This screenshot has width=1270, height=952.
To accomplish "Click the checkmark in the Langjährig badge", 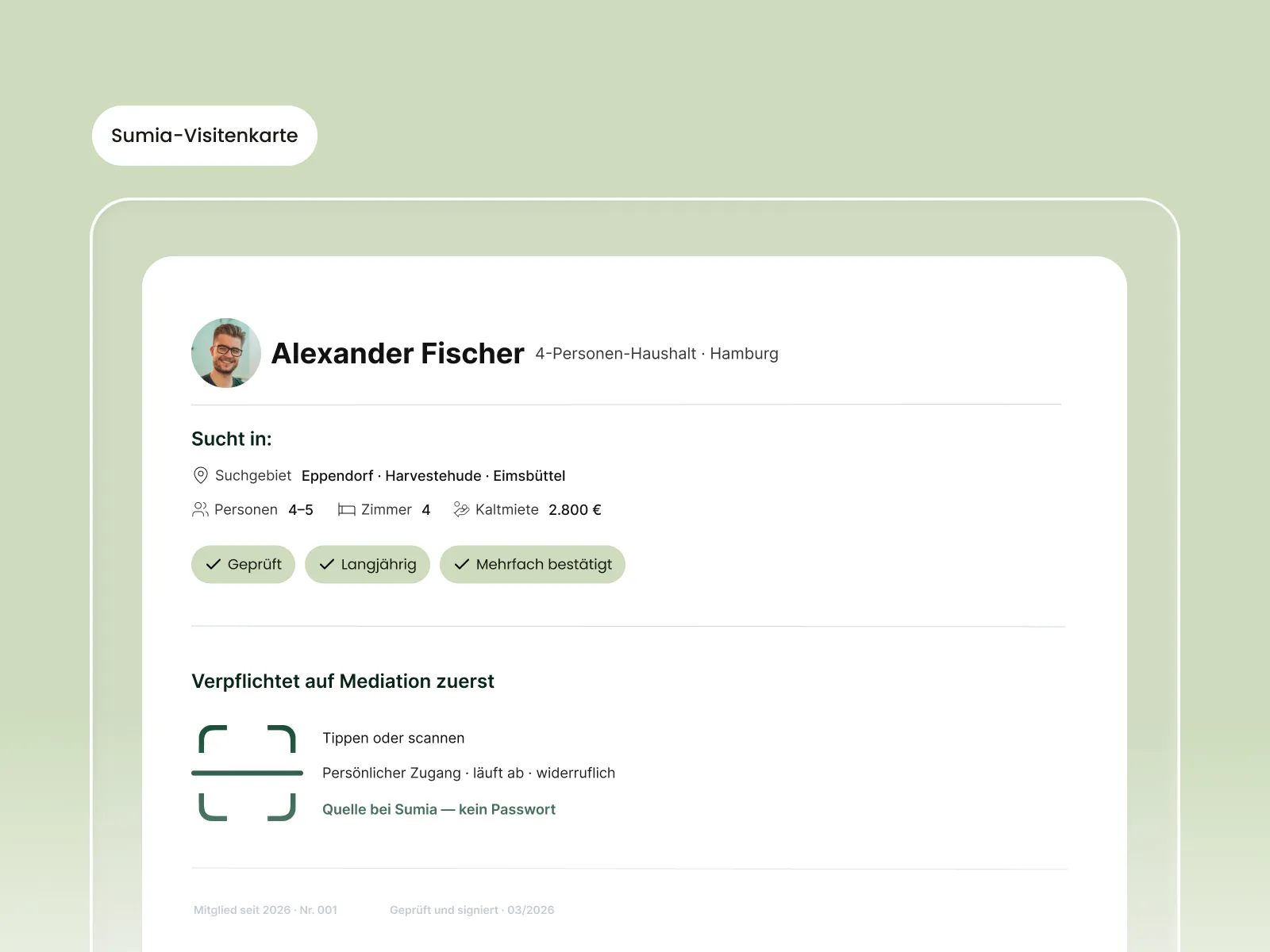I will 326,564.
